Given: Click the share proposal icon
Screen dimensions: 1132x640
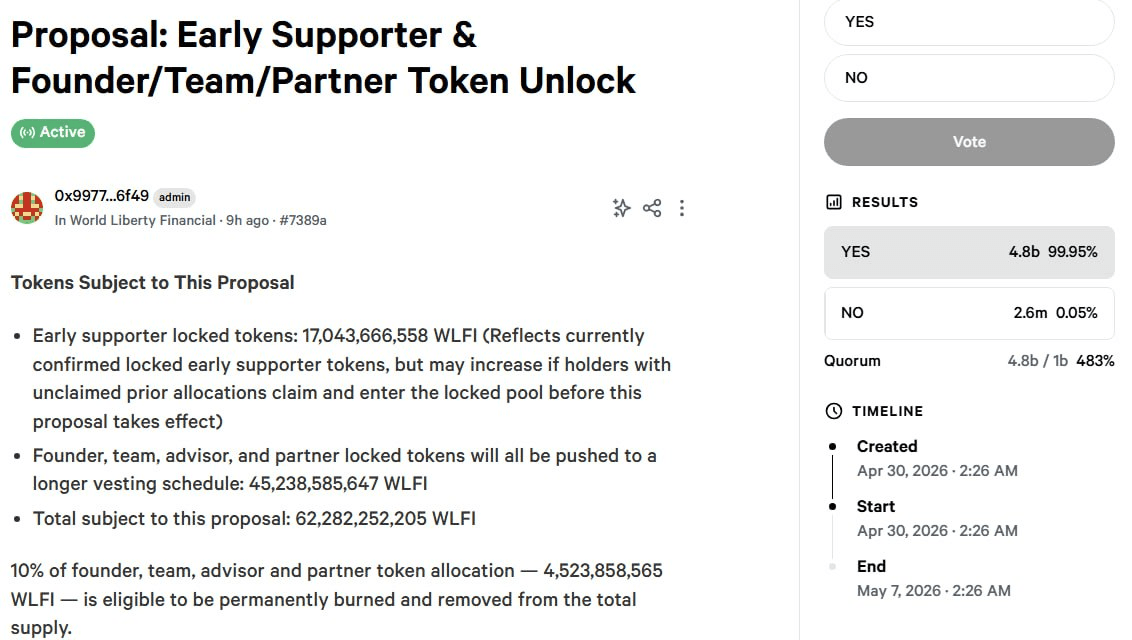Looking at the screenshot, I should [652, 208].
